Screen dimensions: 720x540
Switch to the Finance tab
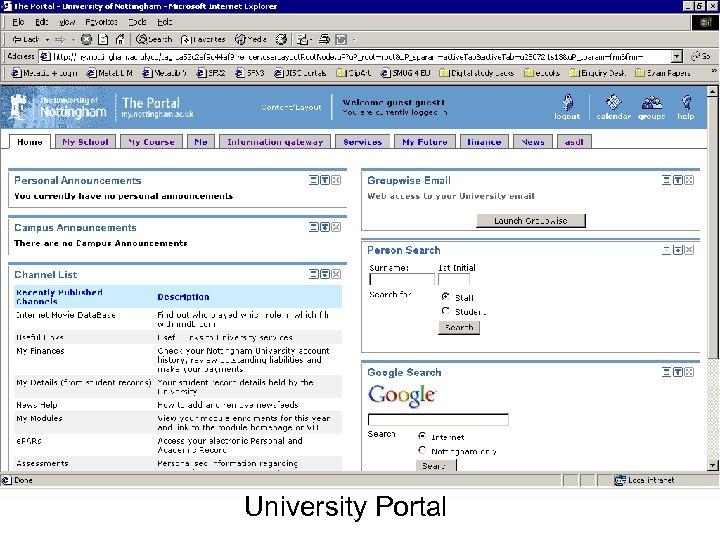484,142
